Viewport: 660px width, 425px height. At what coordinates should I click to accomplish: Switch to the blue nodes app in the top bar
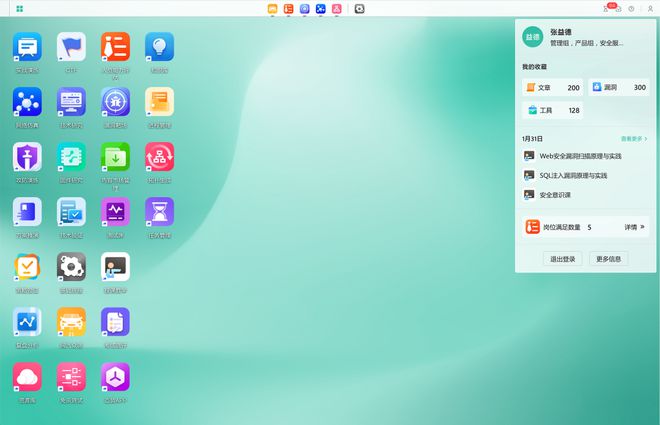click(321, 9)
